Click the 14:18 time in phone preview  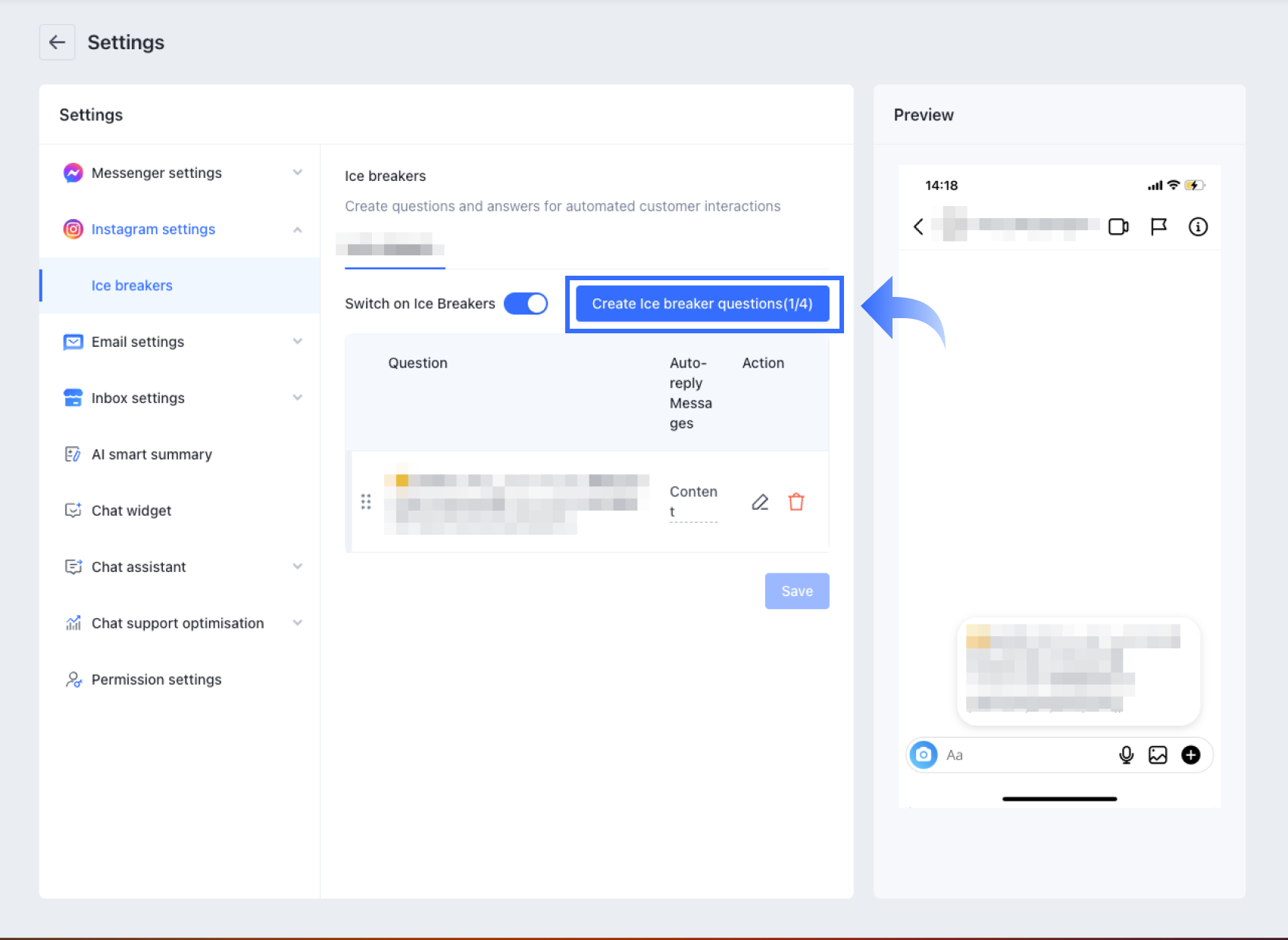pyautogui.click(x=942, y=186)
